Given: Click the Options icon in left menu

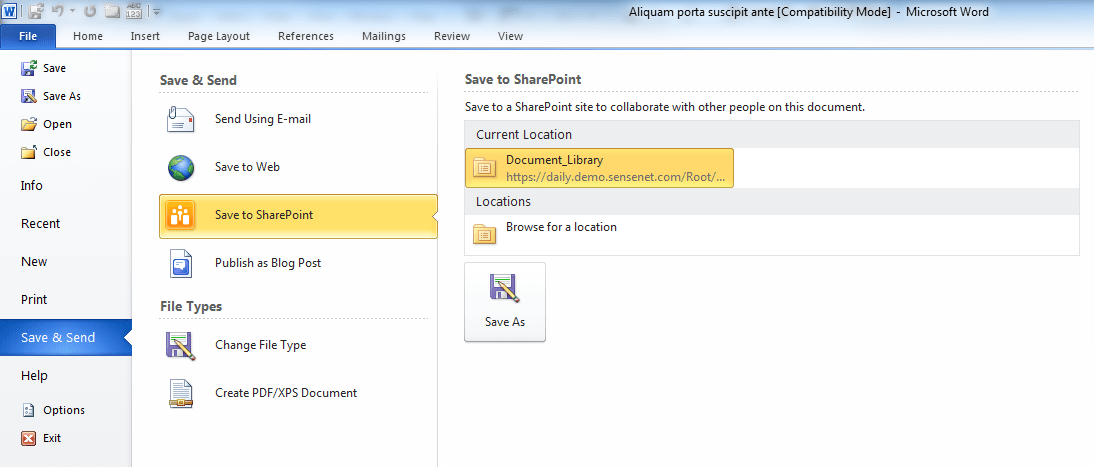Looking at the screenshot, I should point(29,410).
